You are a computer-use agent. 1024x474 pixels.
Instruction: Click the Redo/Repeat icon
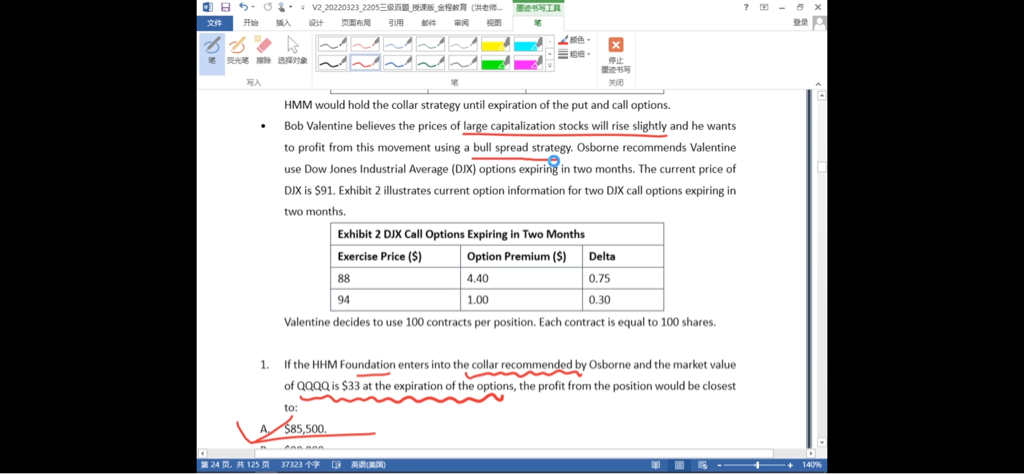click(x=267, y=7)
